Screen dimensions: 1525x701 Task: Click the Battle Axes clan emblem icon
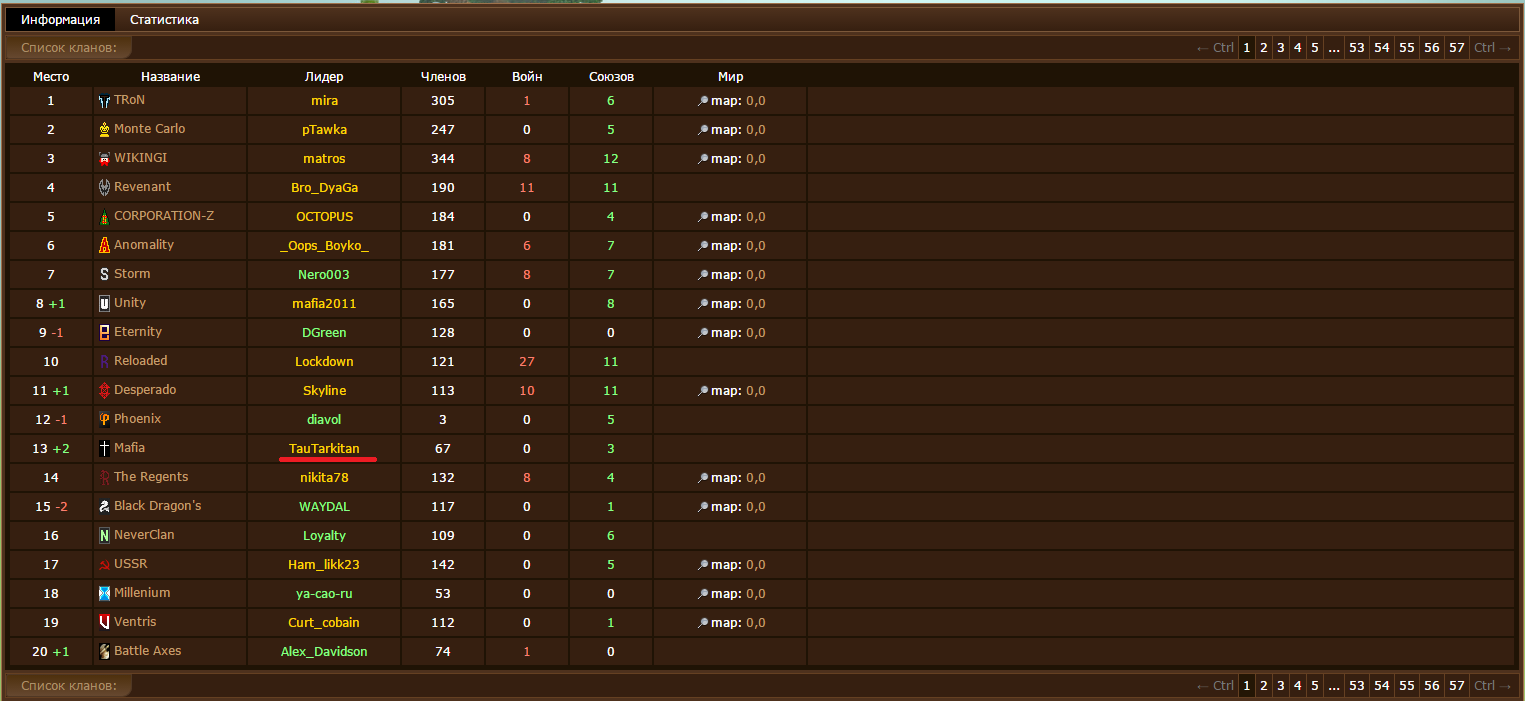(x=104, y=652)
